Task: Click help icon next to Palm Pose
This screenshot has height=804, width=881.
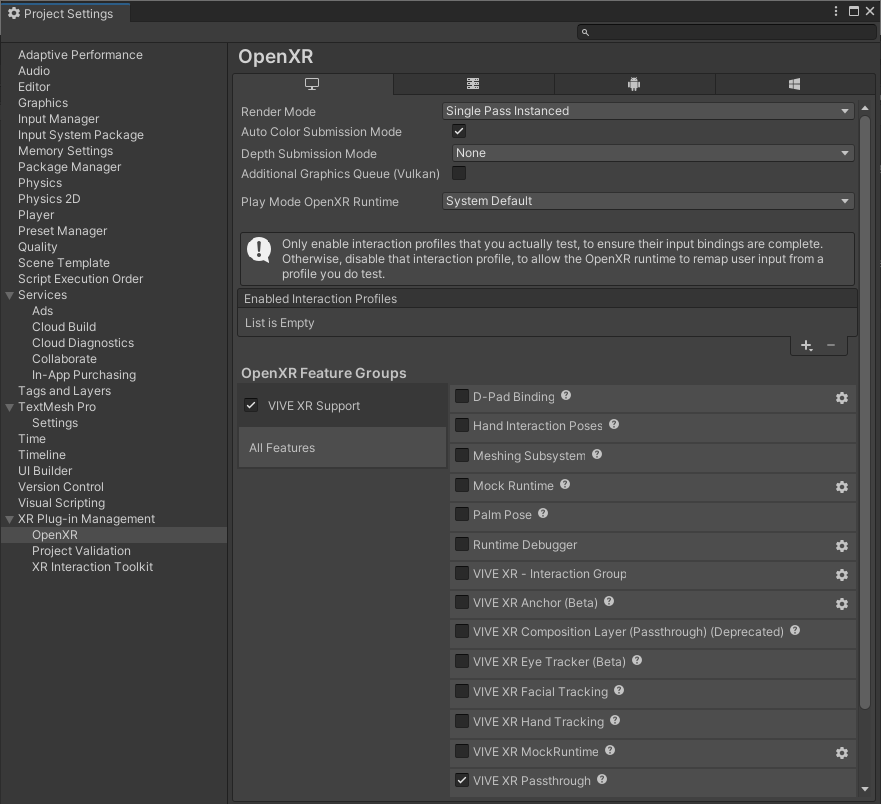Action: point(543,514)
